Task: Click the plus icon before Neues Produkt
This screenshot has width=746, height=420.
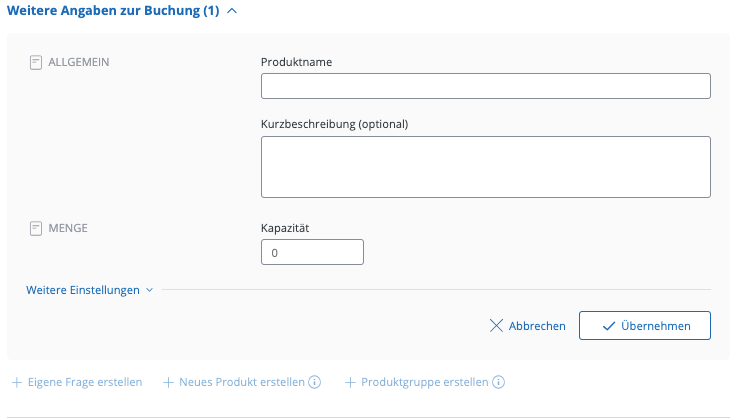Action: tap(169, 382)
